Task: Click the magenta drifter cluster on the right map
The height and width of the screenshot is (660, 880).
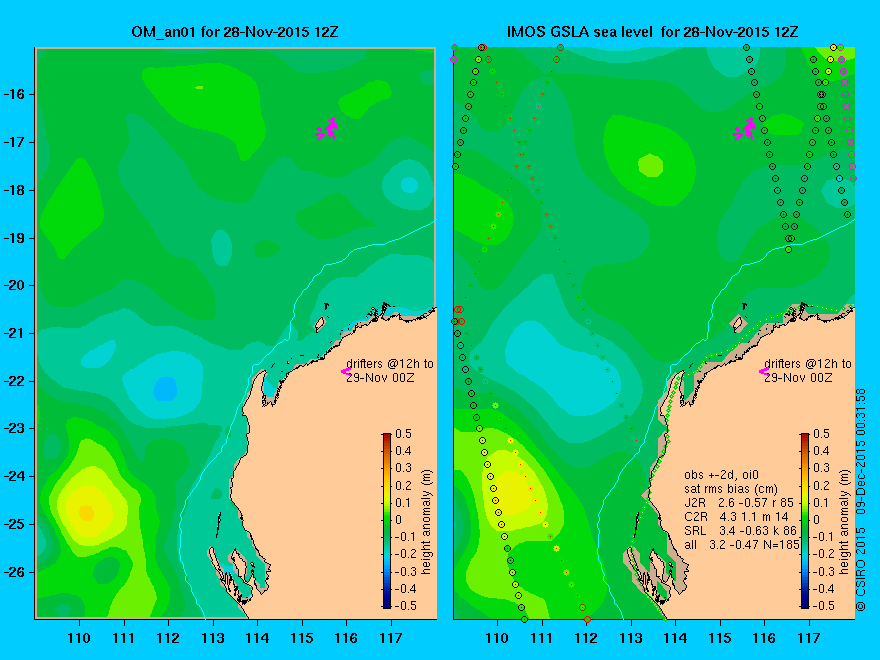Action: (x=745, y=129)
